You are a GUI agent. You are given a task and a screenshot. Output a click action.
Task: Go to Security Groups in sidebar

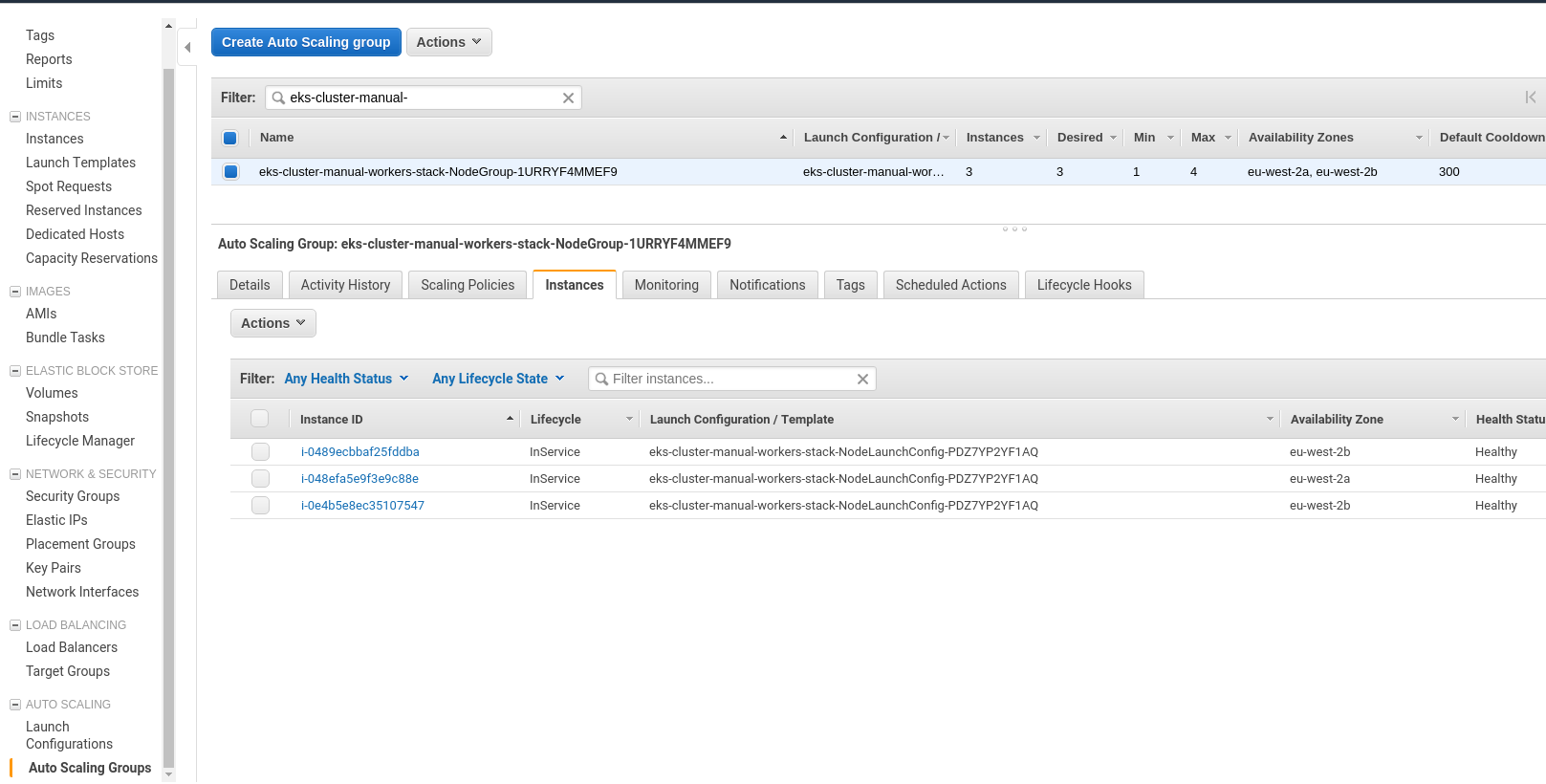tap(73, 496)
